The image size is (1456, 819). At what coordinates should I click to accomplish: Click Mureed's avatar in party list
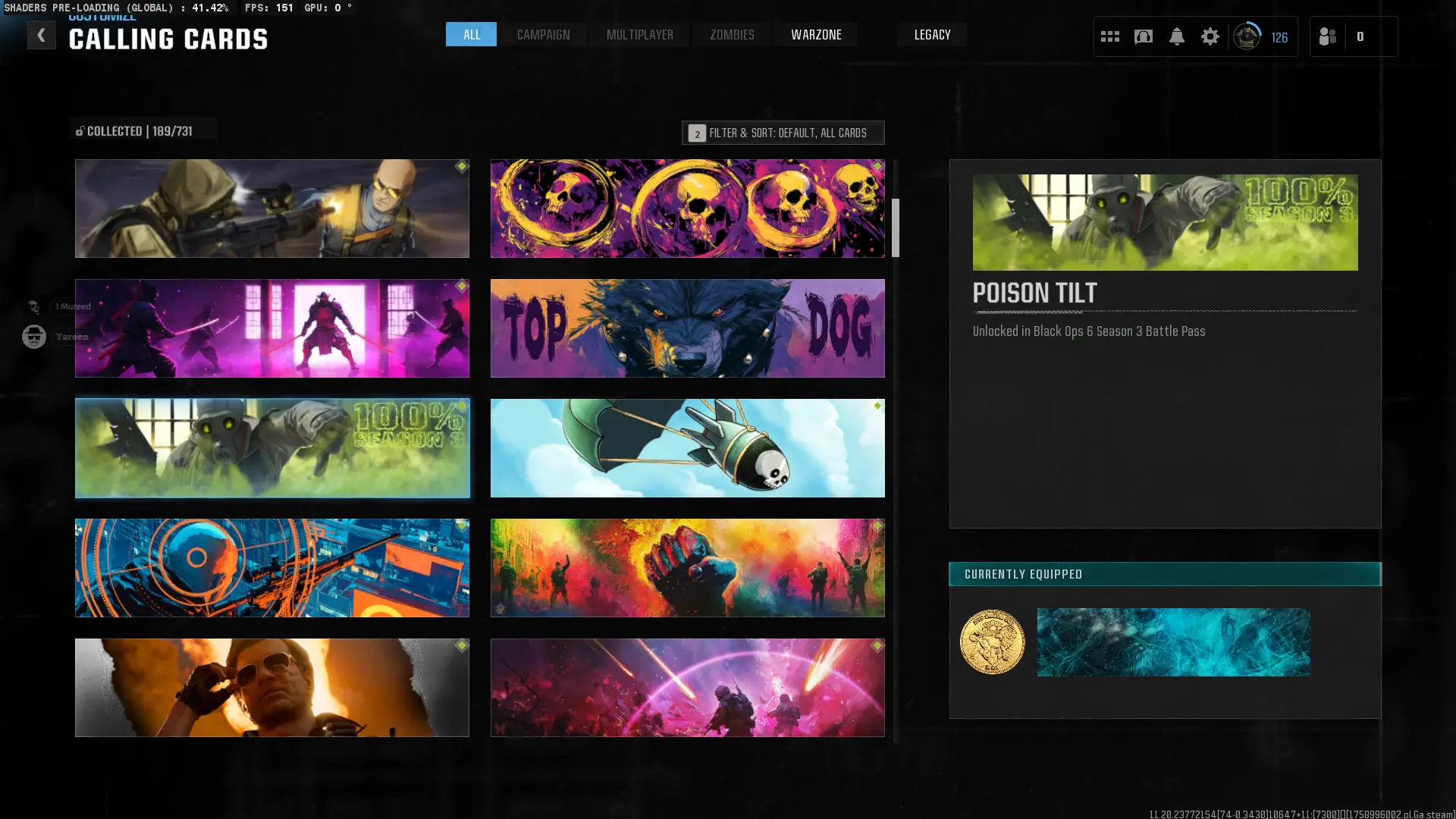click(x=33, y=306)
